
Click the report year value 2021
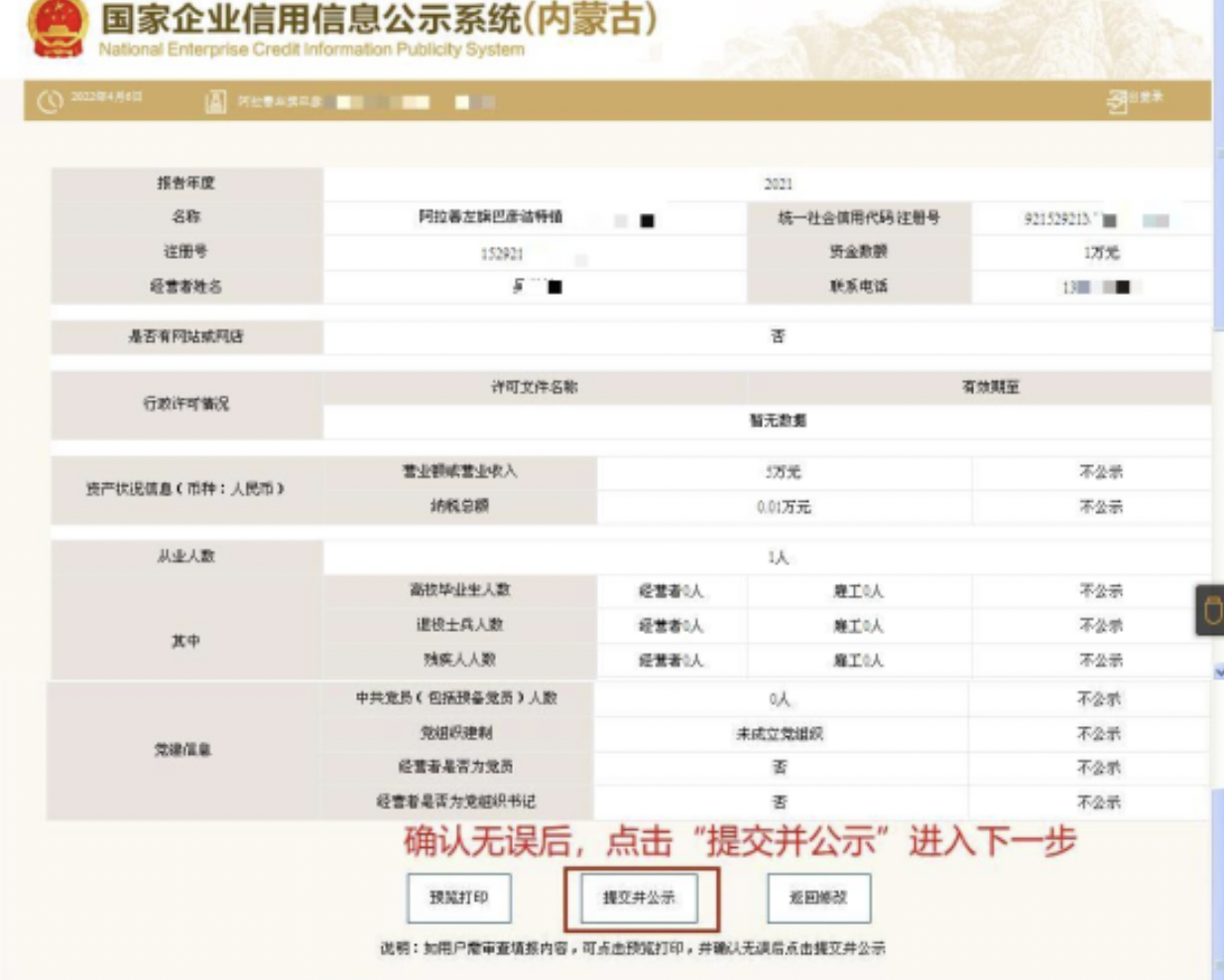[x=779, y=184]
